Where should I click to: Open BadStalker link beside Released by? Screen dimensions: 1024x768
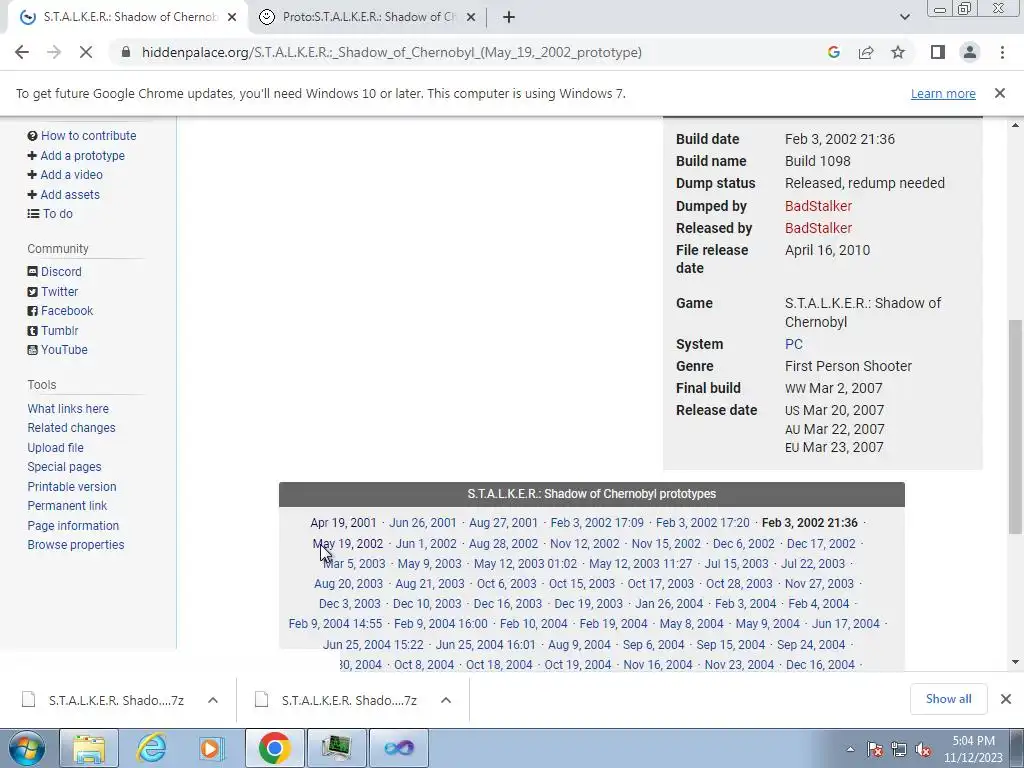tap(818, 228)
